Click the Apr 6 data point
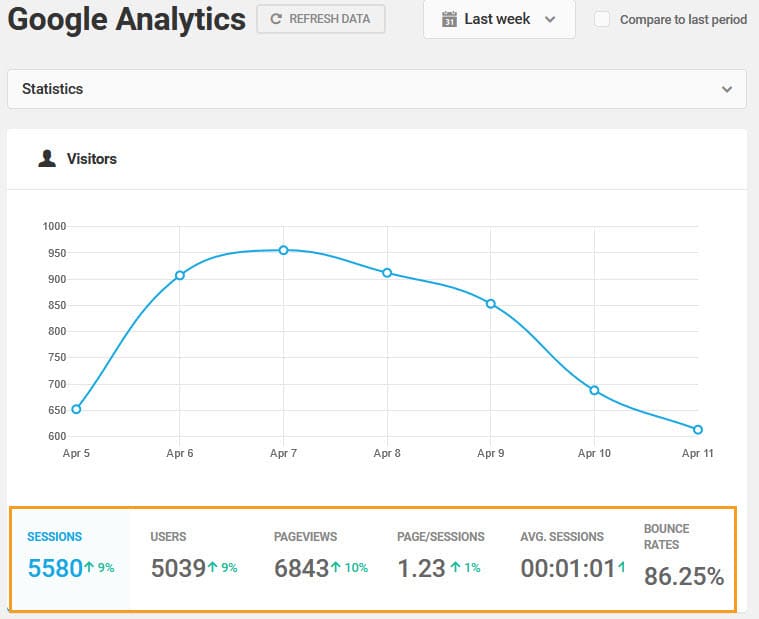This screenshot has width=759, height=619. 180,275
